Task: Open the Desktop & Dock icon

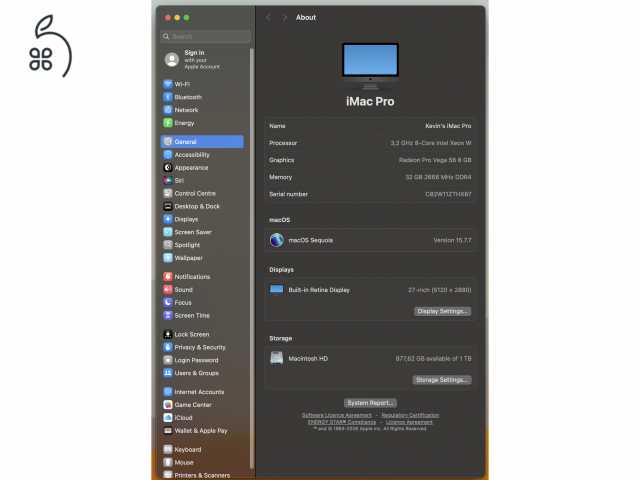Action: (x=168, y=206)
